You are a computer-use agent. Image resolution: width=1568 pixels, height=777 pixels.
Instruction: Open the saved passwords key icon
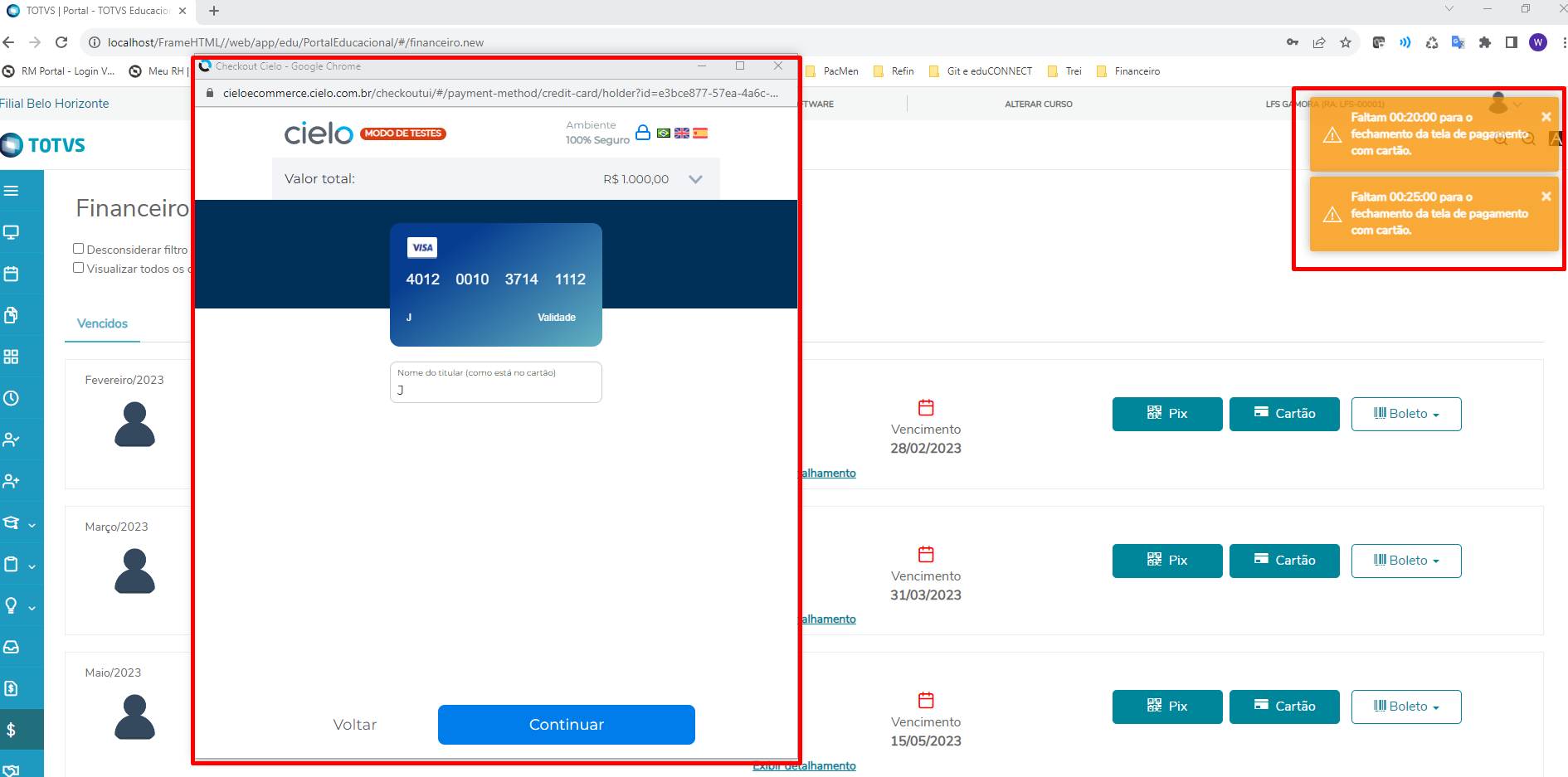point(1293,42)
